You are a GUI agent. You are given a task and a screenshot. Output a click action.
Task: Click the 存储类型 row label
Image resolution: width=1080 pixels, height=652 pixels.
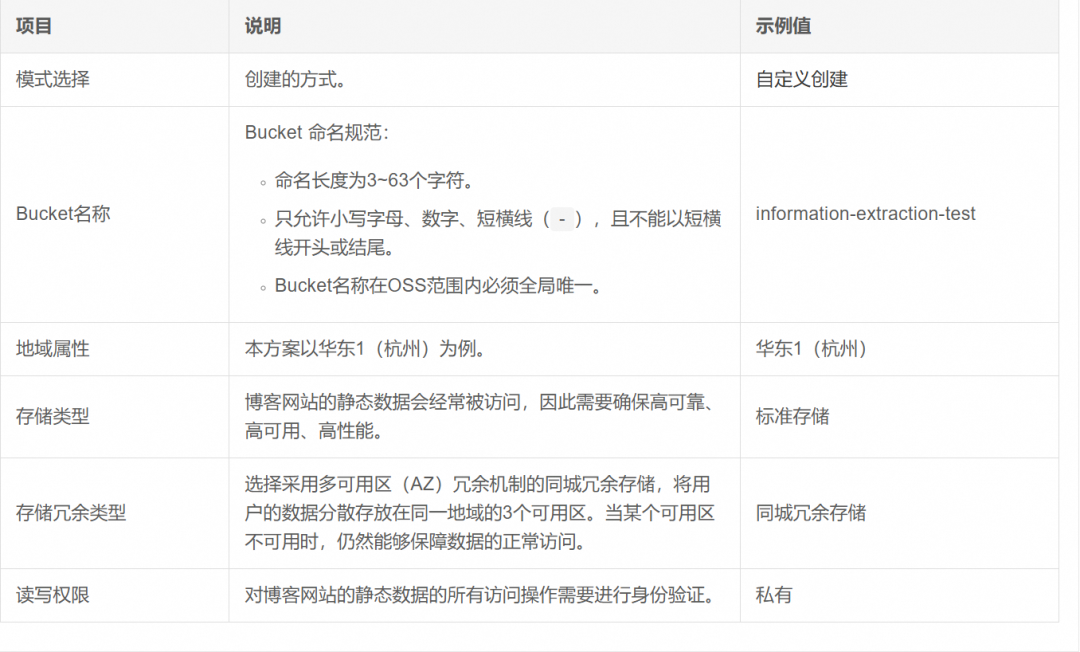[x=52, y=417]
